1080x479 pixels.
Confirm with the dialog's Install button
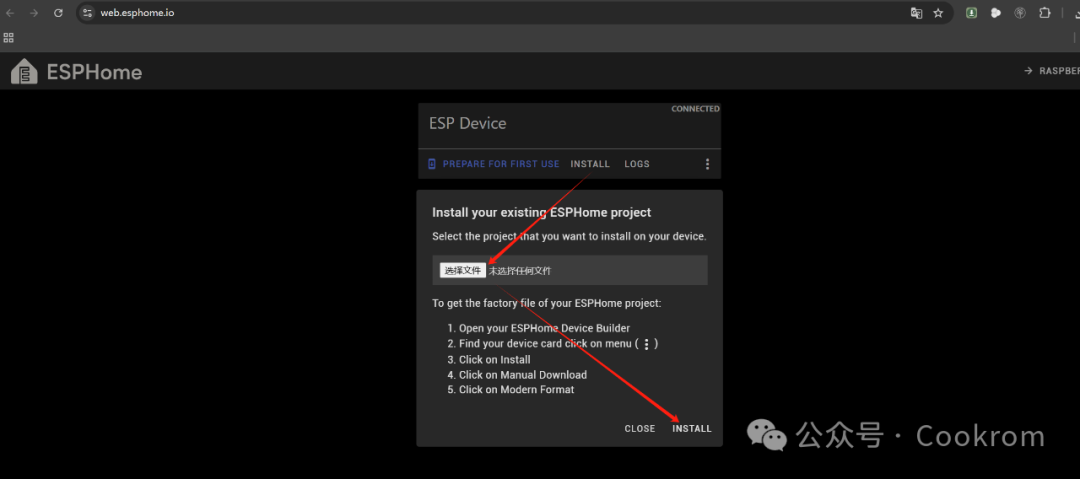pos(692,429)
